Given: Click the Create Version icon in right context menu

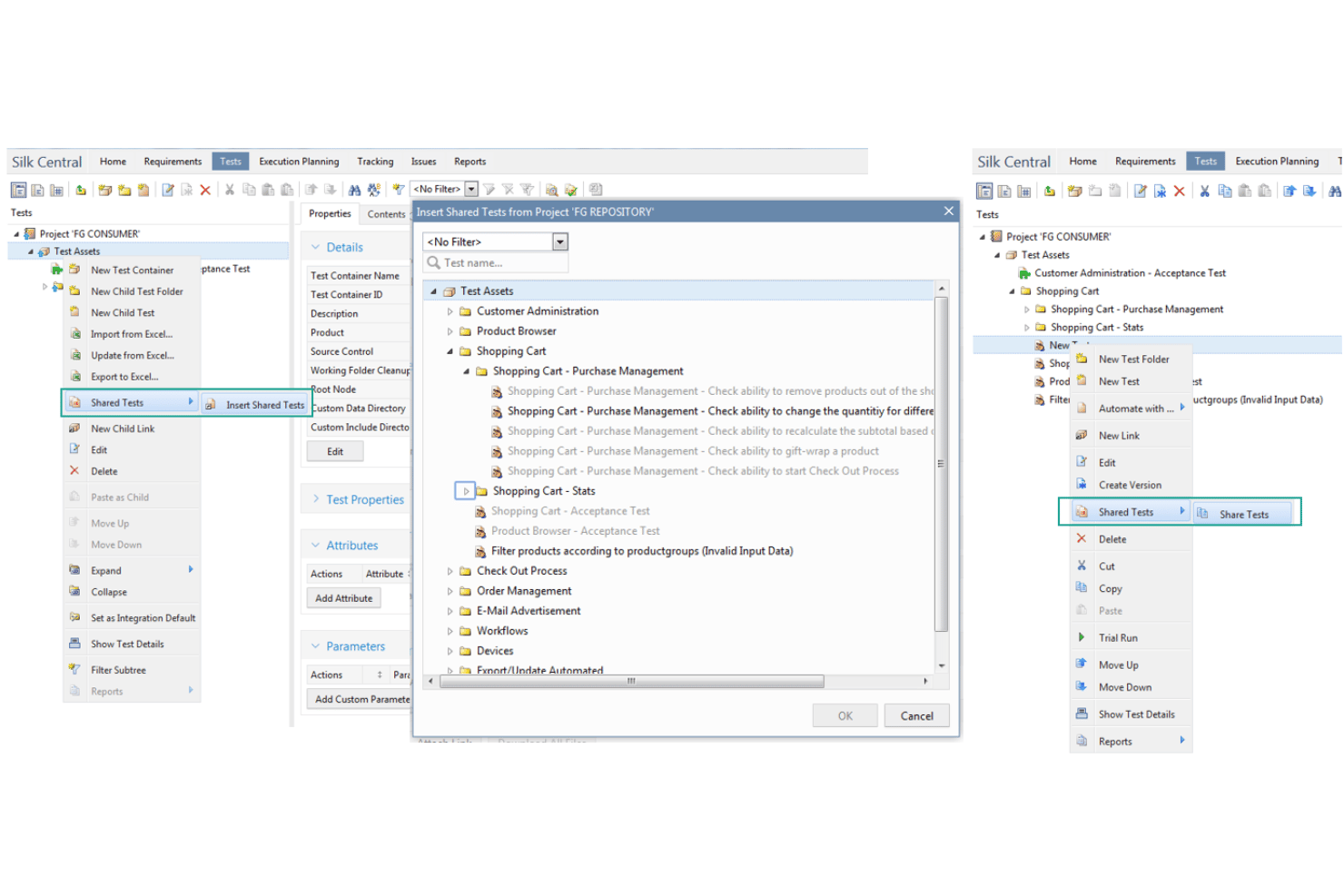Looking at the screenshot, I should pos(1082,485).
